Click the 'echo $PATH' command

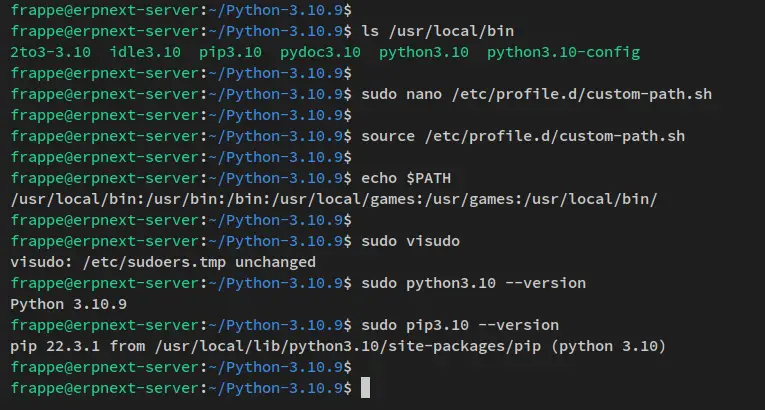point(406,178)
